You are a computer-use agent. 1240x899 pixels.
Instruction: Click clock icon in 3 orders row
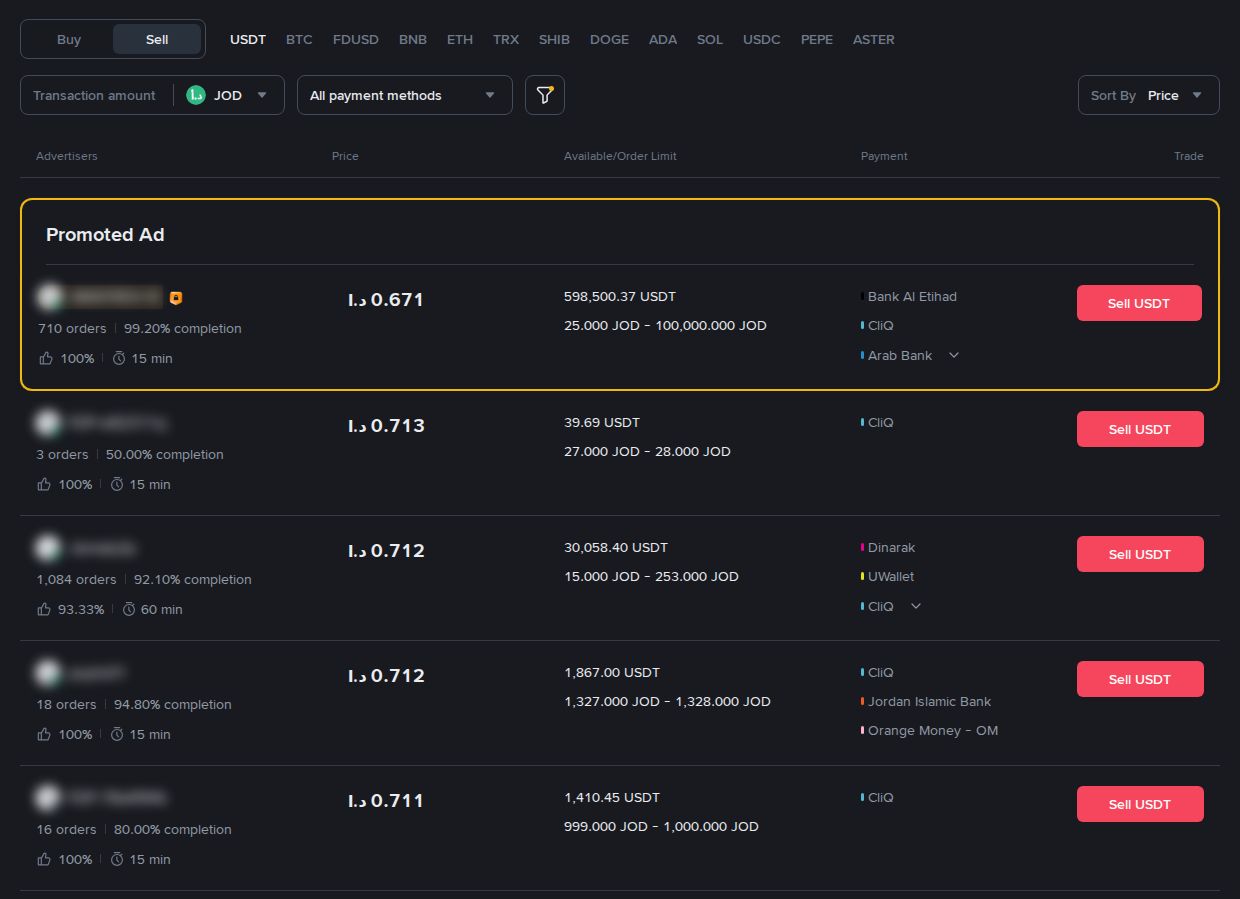coord(117,484)
